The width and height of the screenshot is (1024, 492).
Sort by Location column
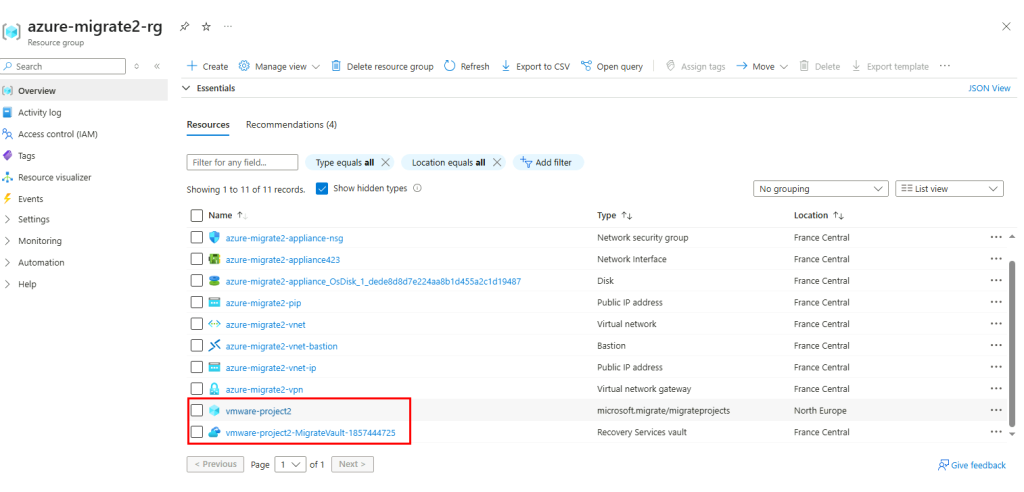click(819, 215)
